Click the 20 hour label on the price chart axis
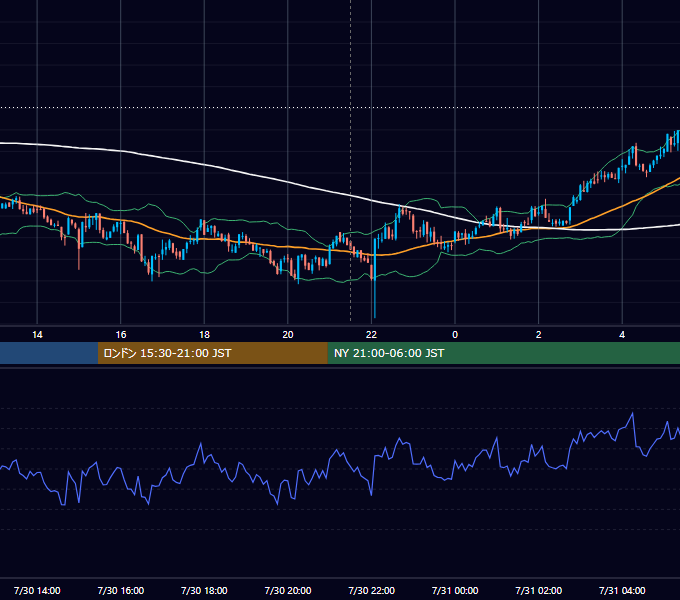The width and height of the screenshot is (680, 600). 288,335
